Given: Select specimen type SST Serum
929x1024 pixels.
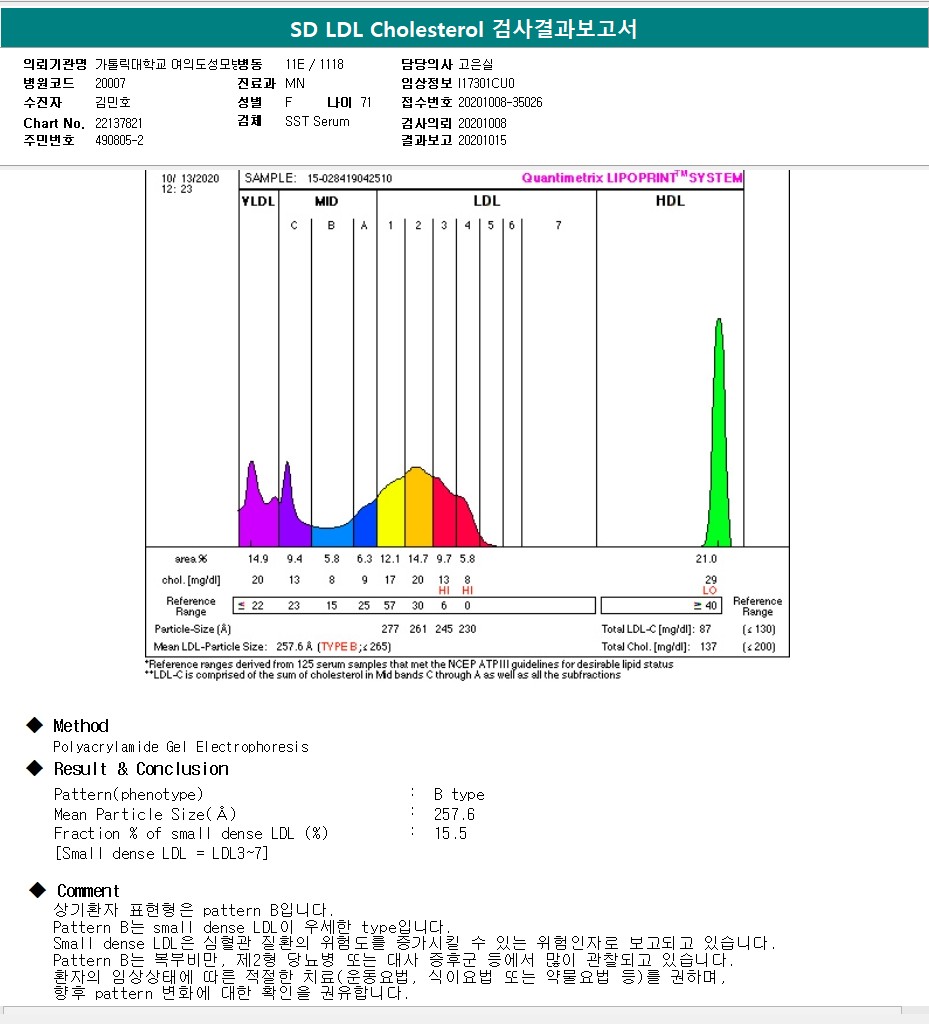Looking at the screenshot, I should tap(317, 121).
